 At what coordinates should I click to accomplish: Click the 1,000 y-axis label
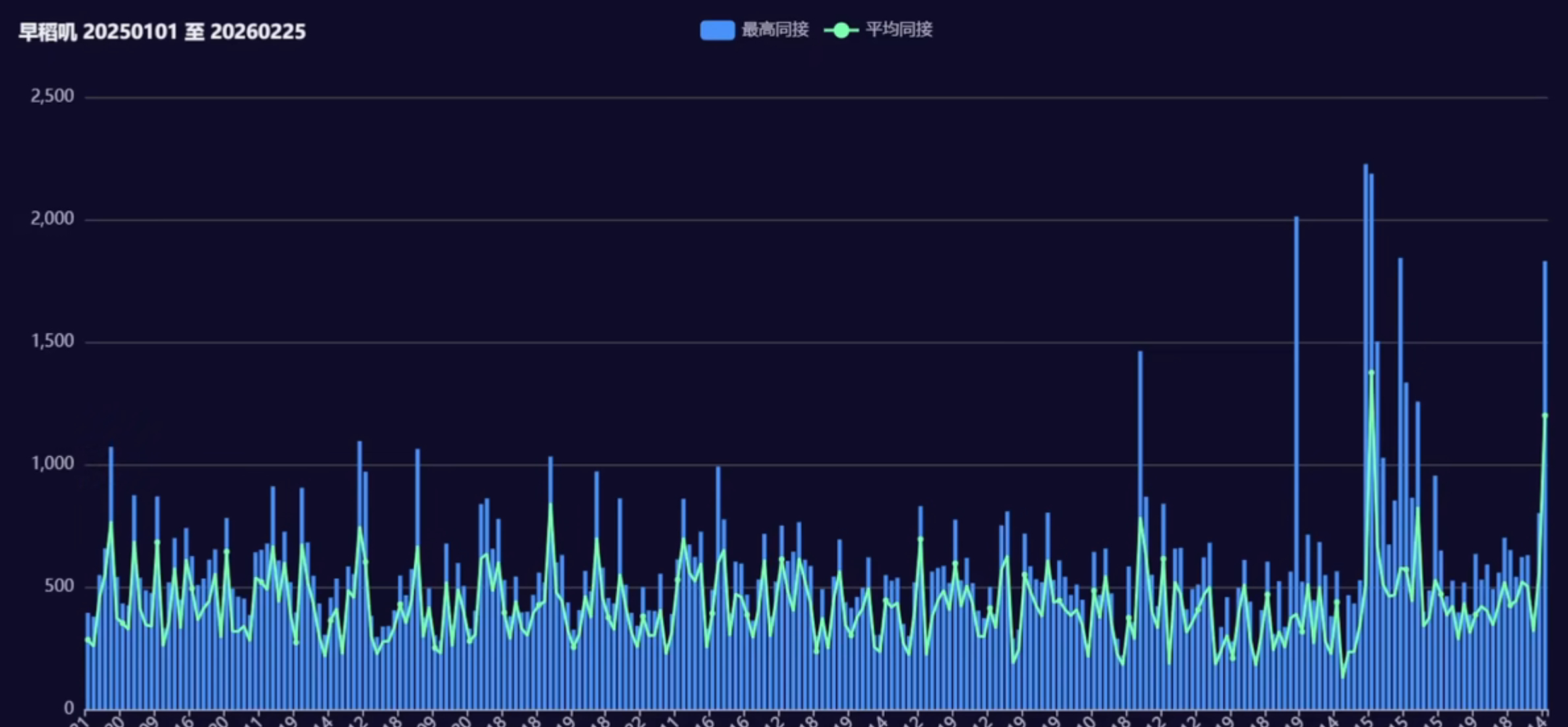click(x=52, y=464)
